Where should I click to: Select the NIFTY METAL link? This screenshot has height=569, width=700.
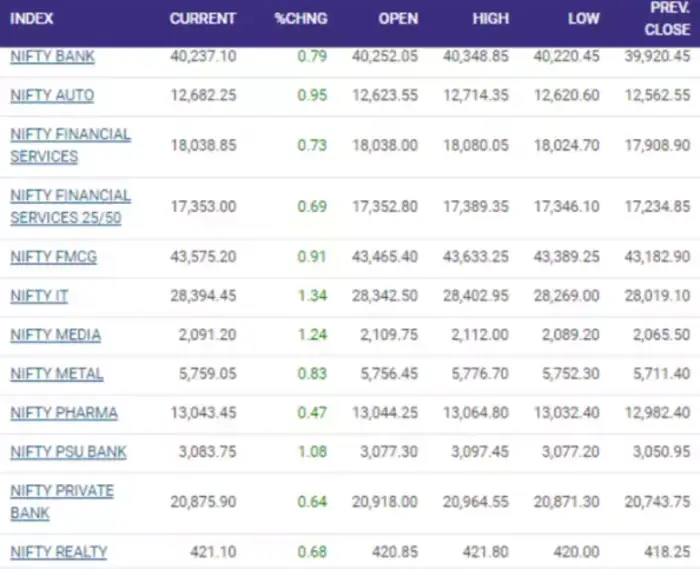tap(56, 374)
